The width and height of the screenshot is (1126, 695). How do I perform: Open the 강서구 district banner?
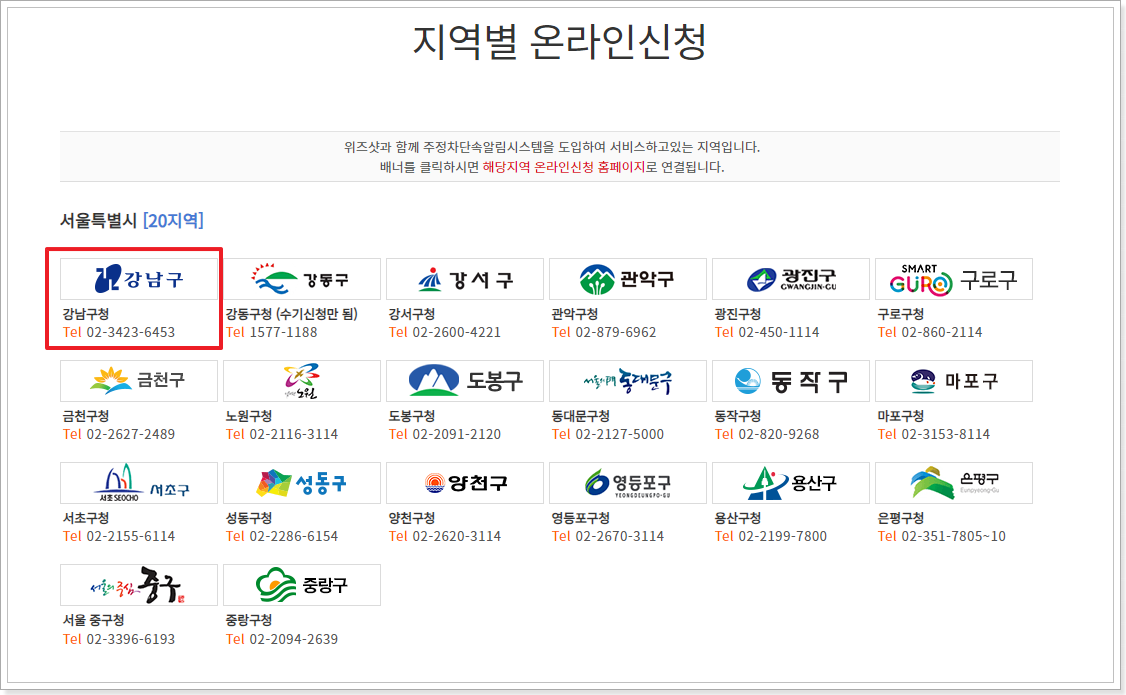click(x=465, y=279)
